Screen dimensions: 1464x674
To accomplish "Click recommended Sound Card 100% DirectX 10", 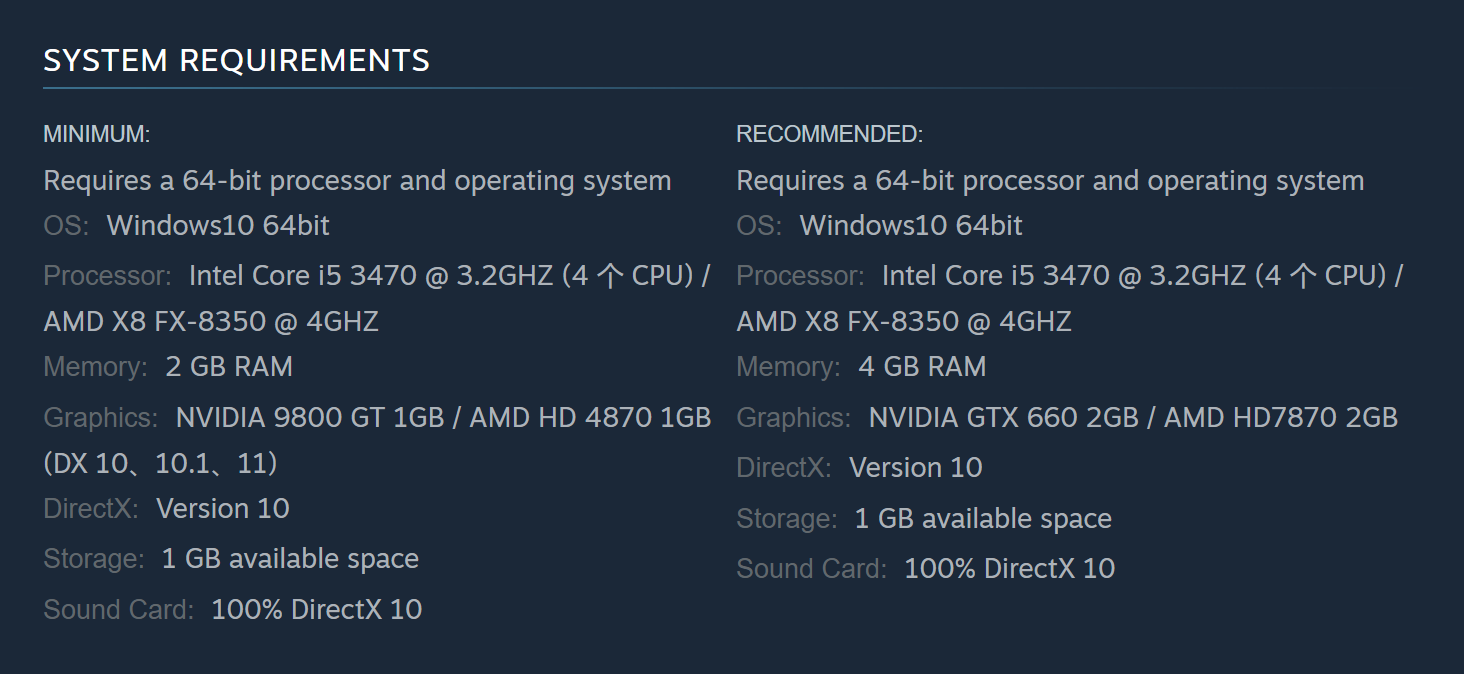I will click(1010, 569).
